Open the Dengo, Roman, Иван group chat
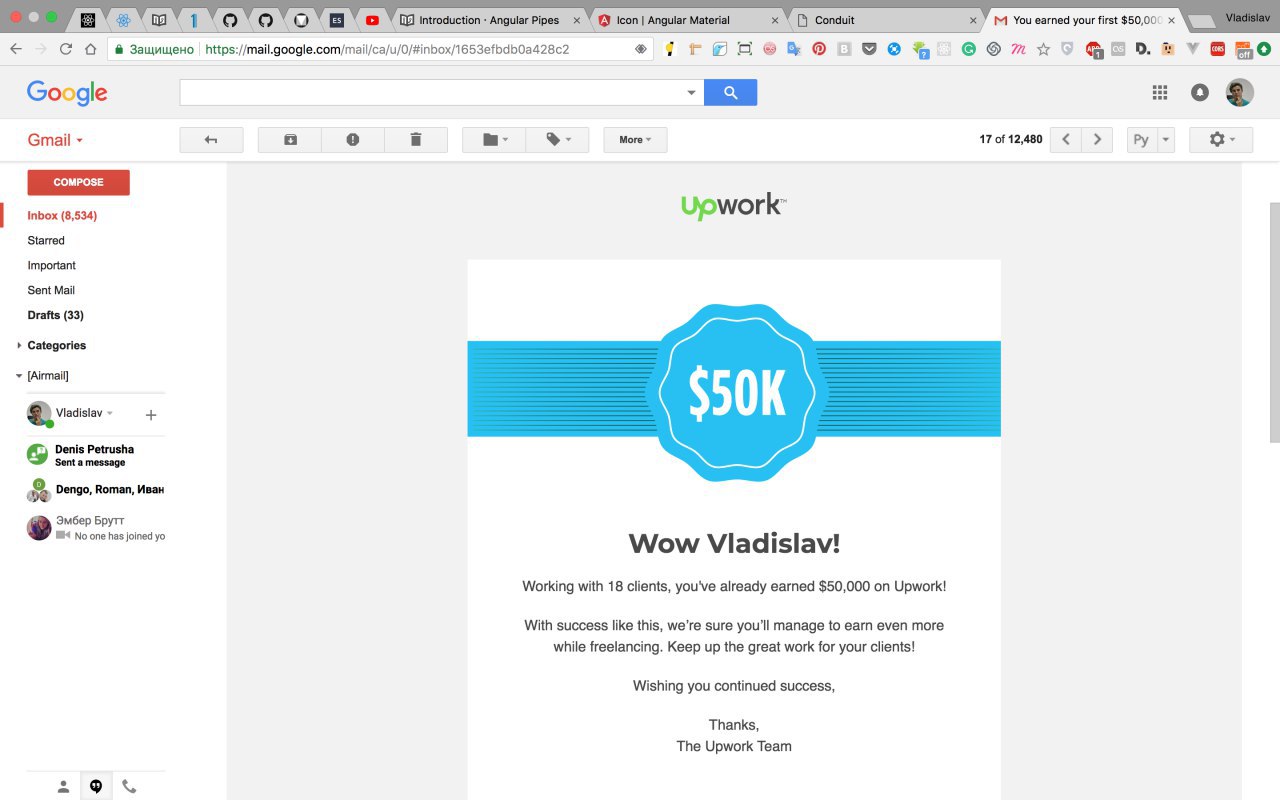1280x800 pixels. point(95,490)
